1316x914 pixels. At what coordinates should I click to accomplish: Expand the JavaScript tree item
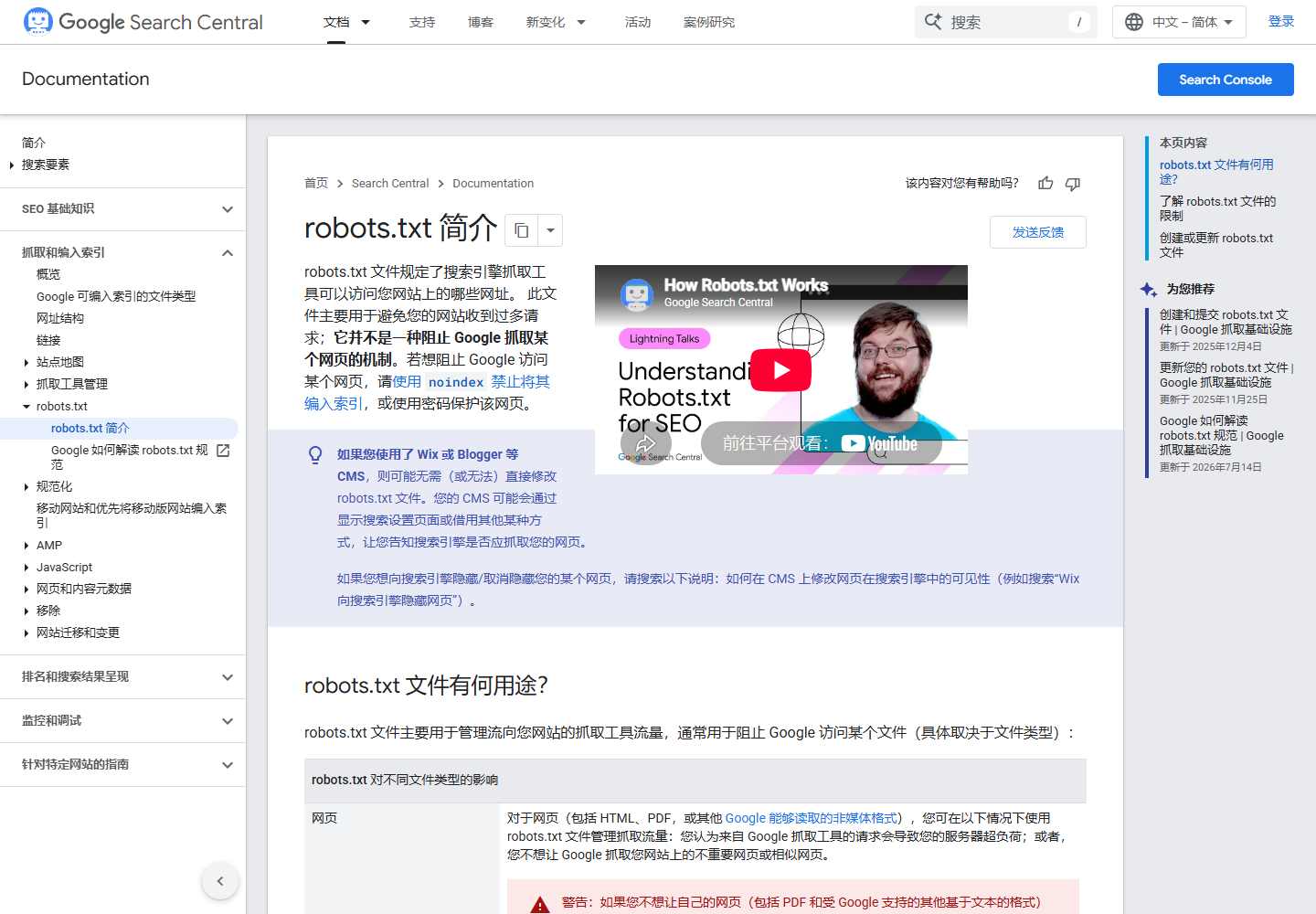coord(27,568)
